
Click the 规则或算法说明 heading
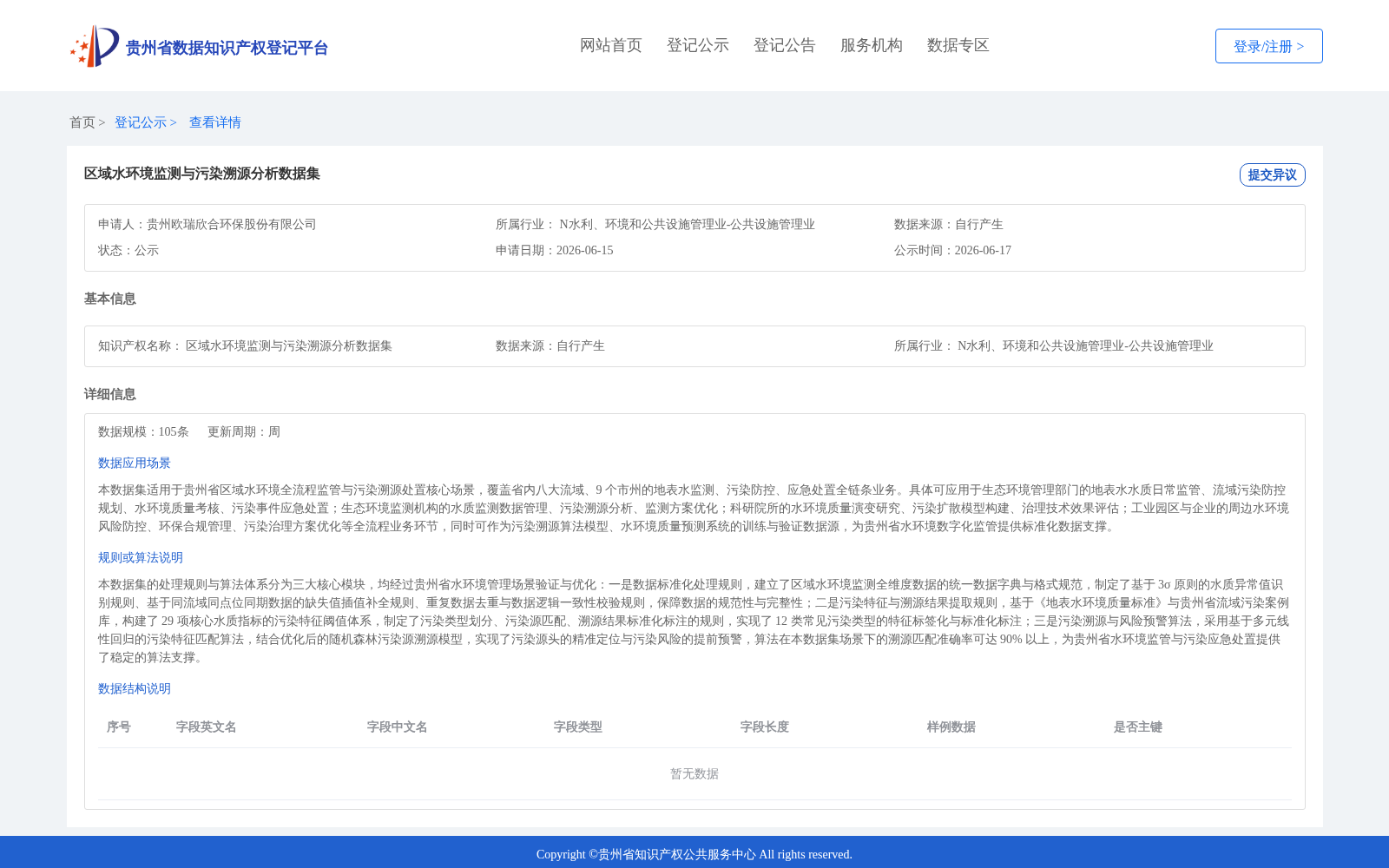tap(141, 557)
